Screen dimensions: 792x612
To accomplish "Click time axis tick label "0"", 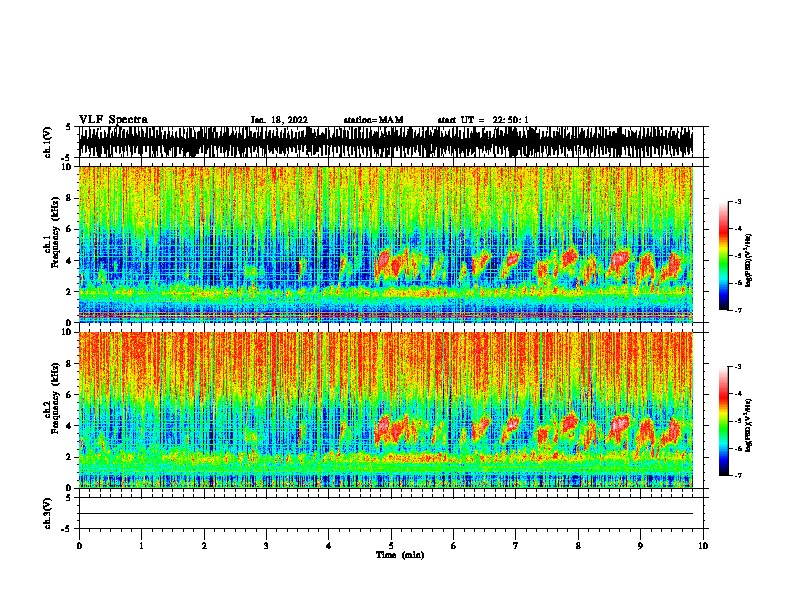I will (x=79, y=546).
